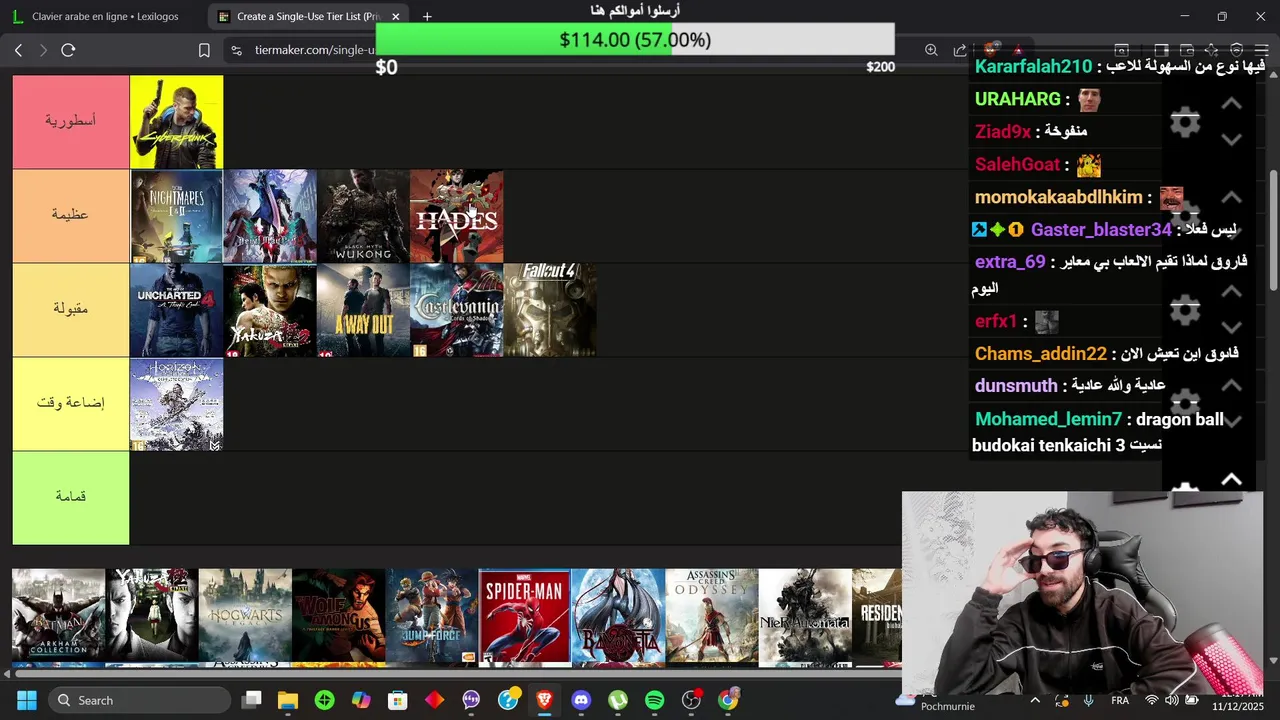Click the عظيمة orange tier label
Image resolution: width=1280 pixels, height=720 pixels.
coord(71,215)
